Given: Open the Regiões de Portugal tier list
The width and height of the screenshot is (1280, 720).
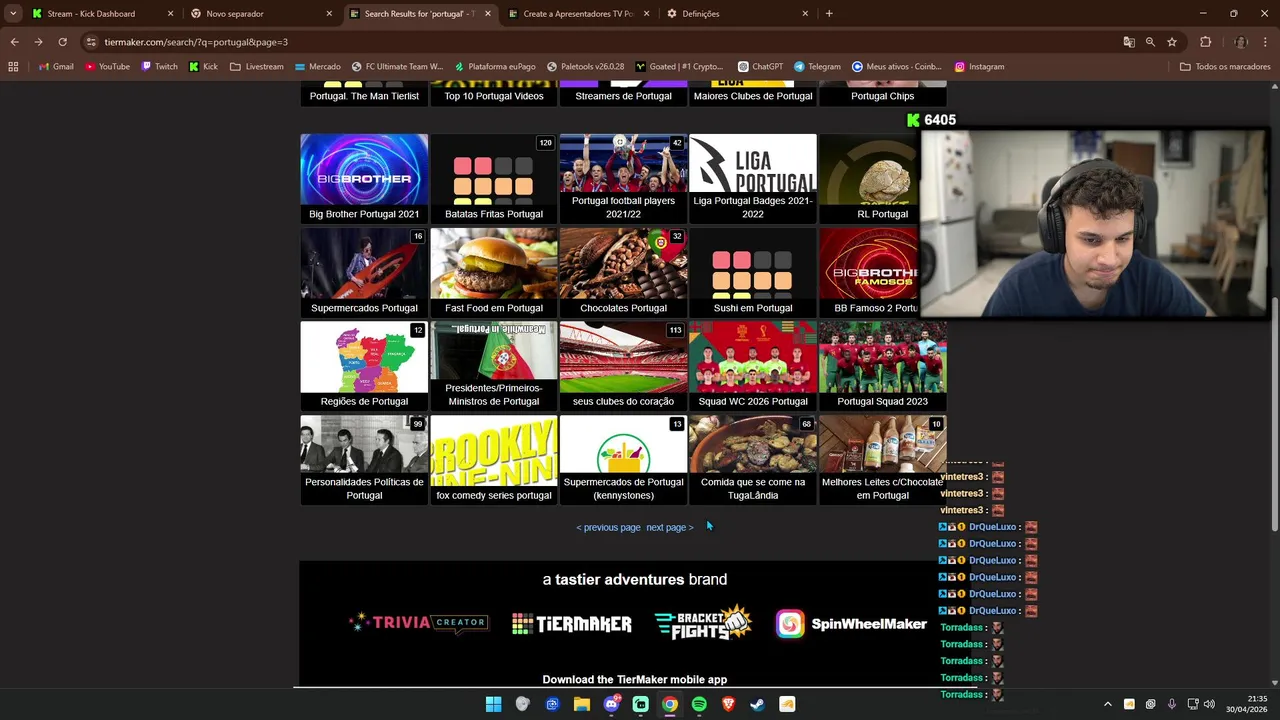Looking at the screenshot, I should tap(364, 366).
